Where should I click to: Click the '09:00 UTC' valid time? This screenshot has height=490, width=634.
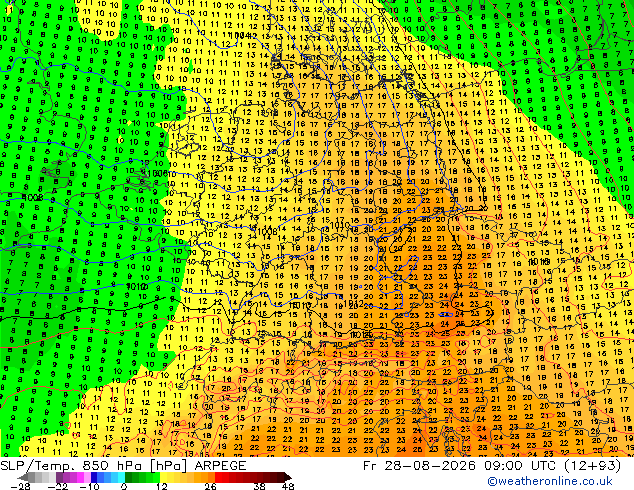(x=520, y=466)
